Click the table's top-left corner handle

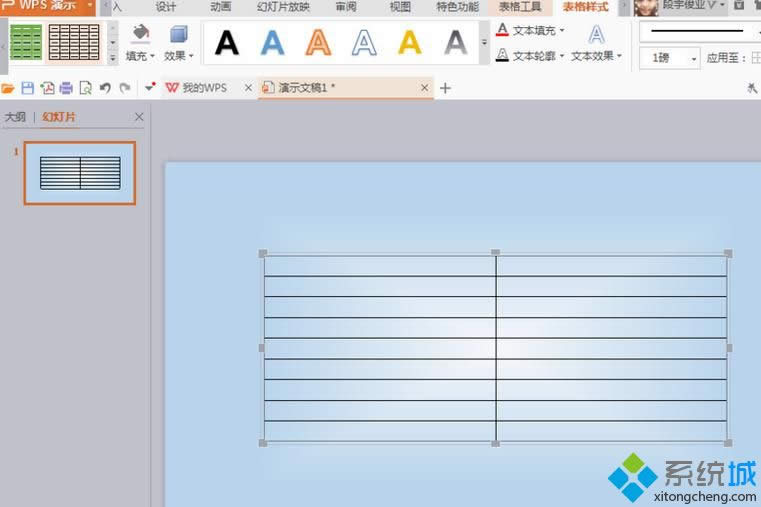(263, 253)
